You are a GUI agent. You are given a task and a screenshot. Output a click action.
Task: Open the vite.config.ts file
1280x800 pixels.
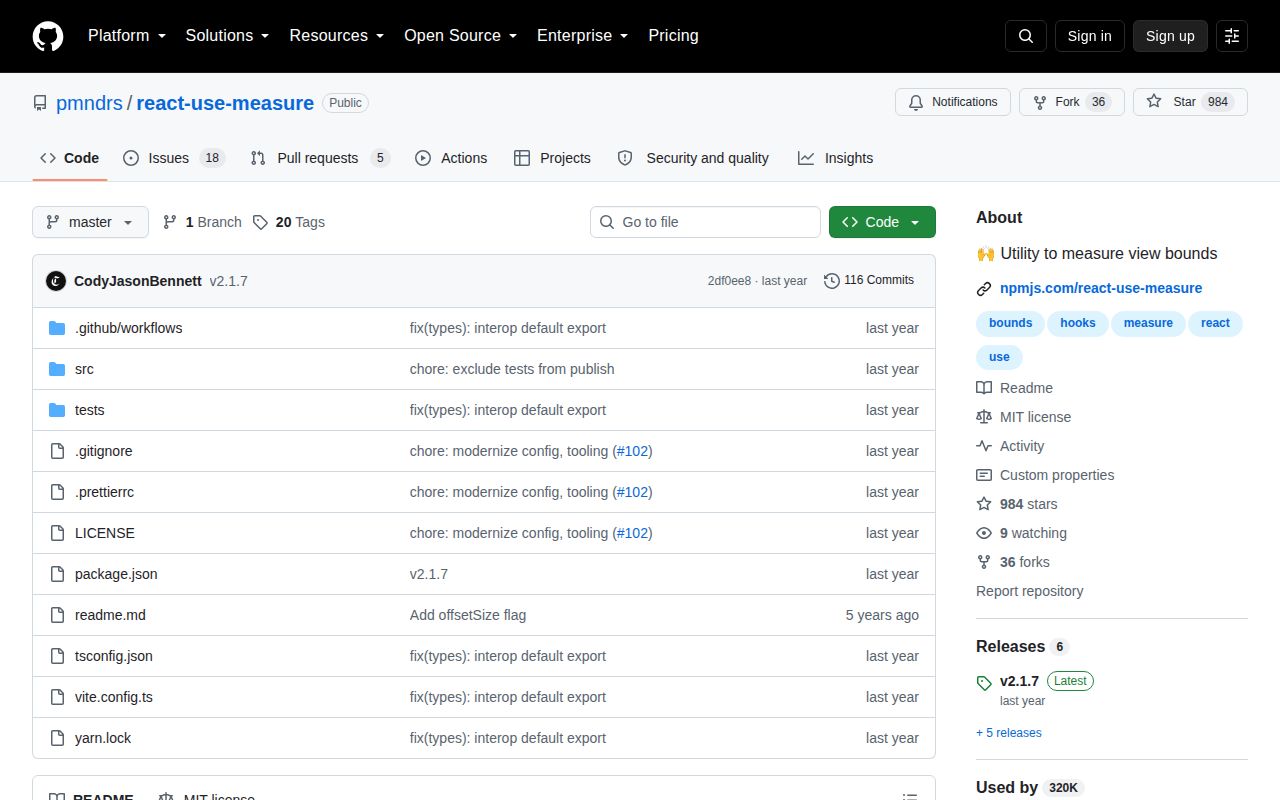point(114,697)
